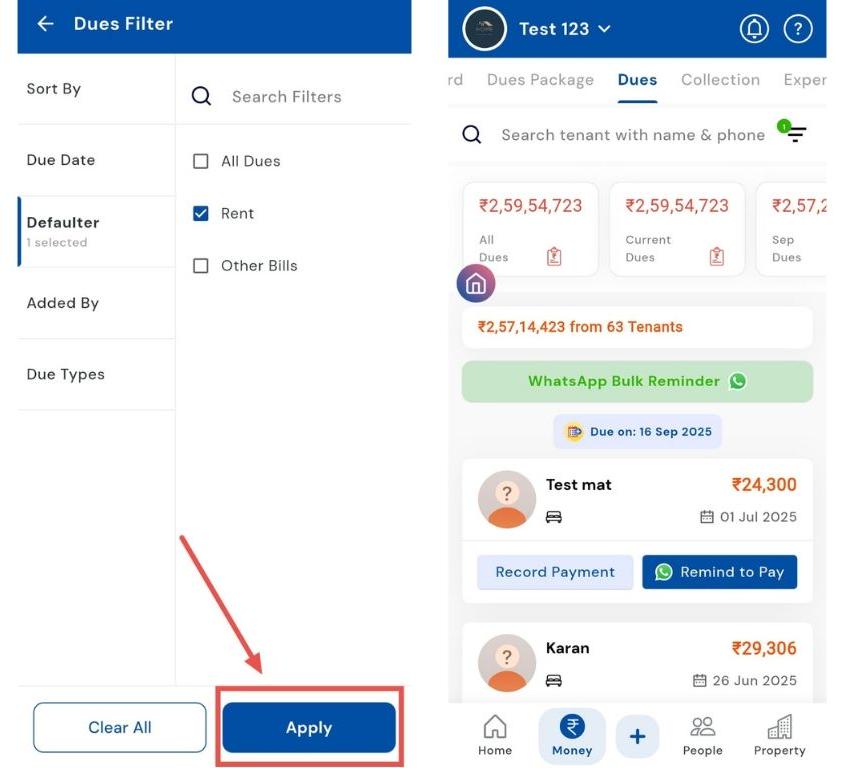
Task: Open the dues filter icon
Action: point(795,134)
